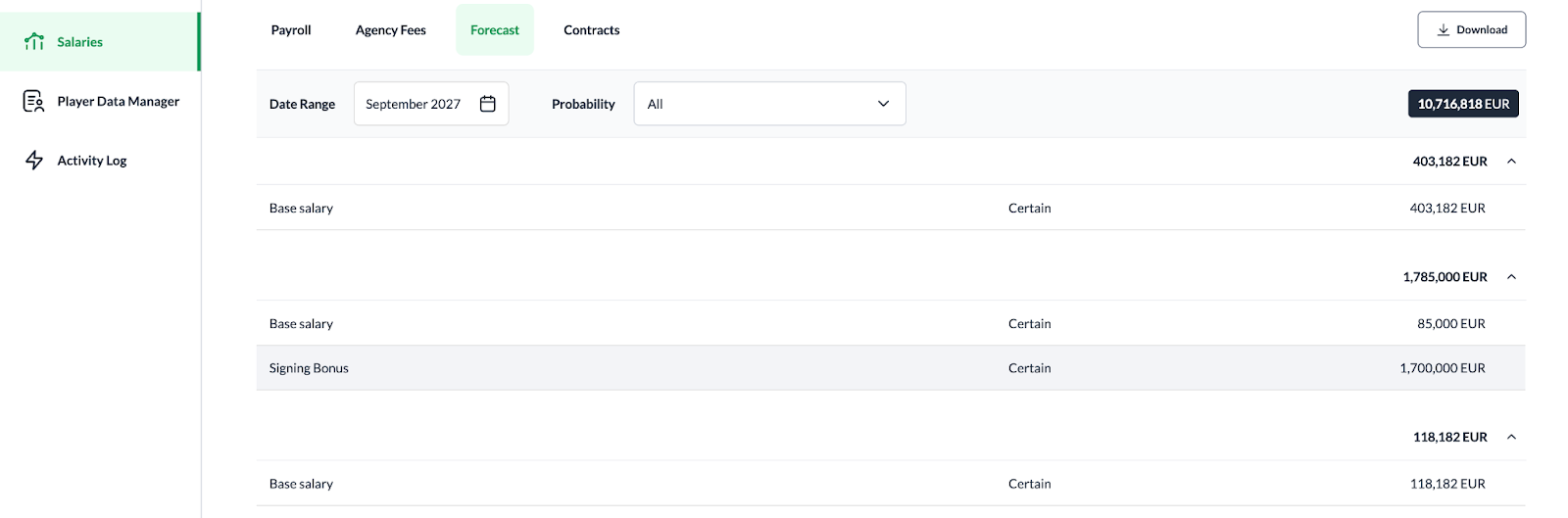Collapse the 1,785,000 EUR group chevron

coord(1511,277)
